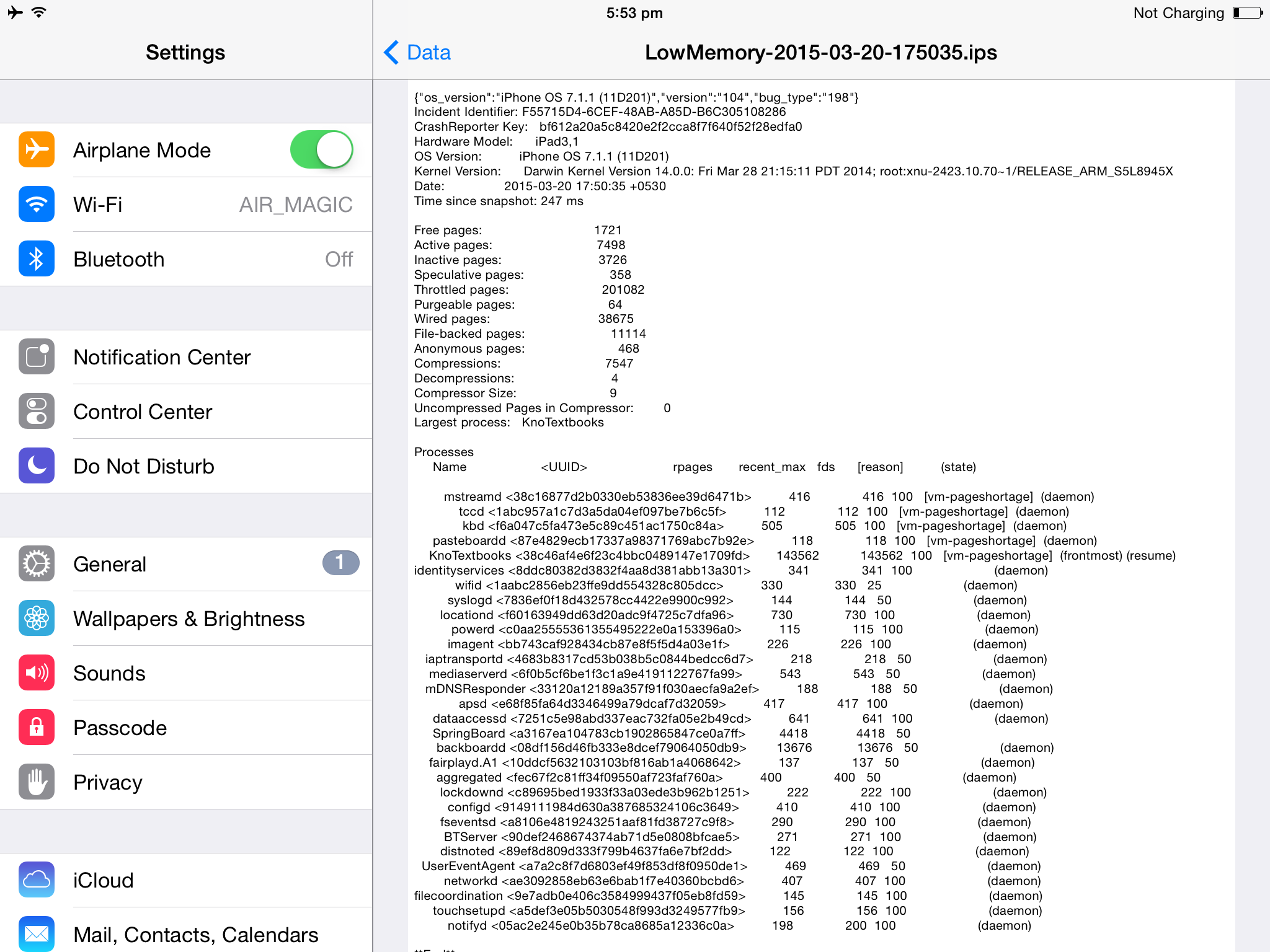Tap the LowMemory-2015-03-20-175035.ips title
1270x952 pixels.
point(821,53)
